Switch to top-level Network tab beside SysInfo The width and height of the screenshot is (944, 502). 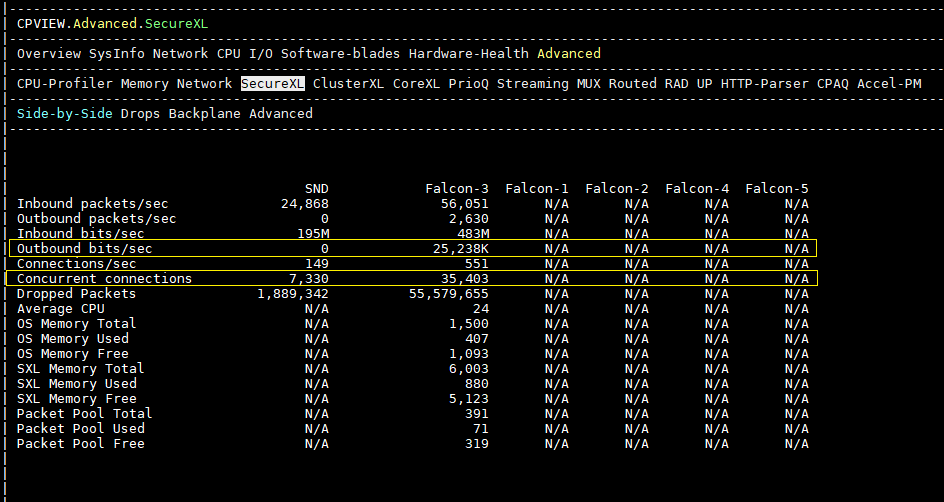coord(181,54)
